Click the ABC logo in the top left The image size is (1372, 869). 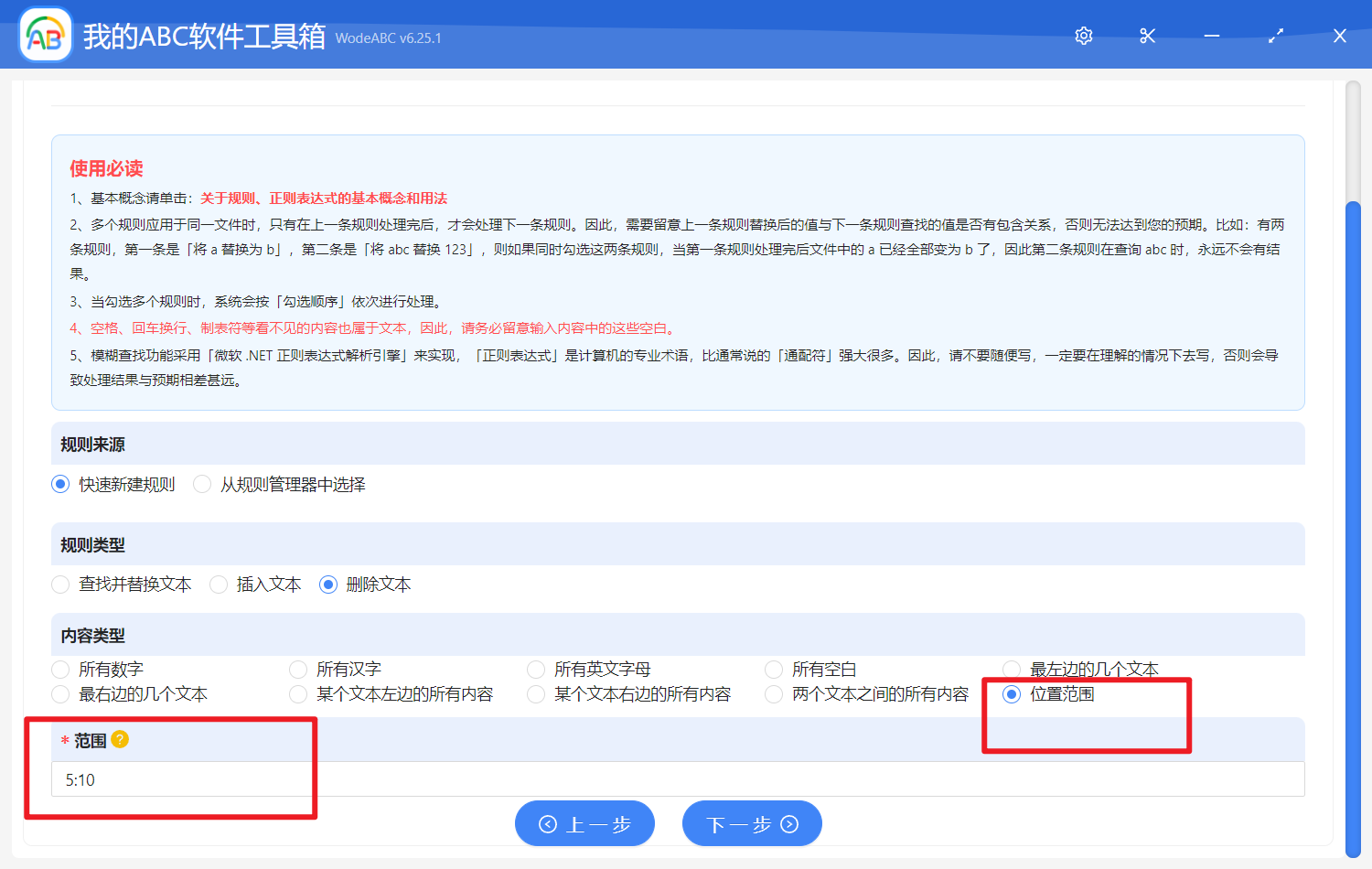click(x=45, y=34)
